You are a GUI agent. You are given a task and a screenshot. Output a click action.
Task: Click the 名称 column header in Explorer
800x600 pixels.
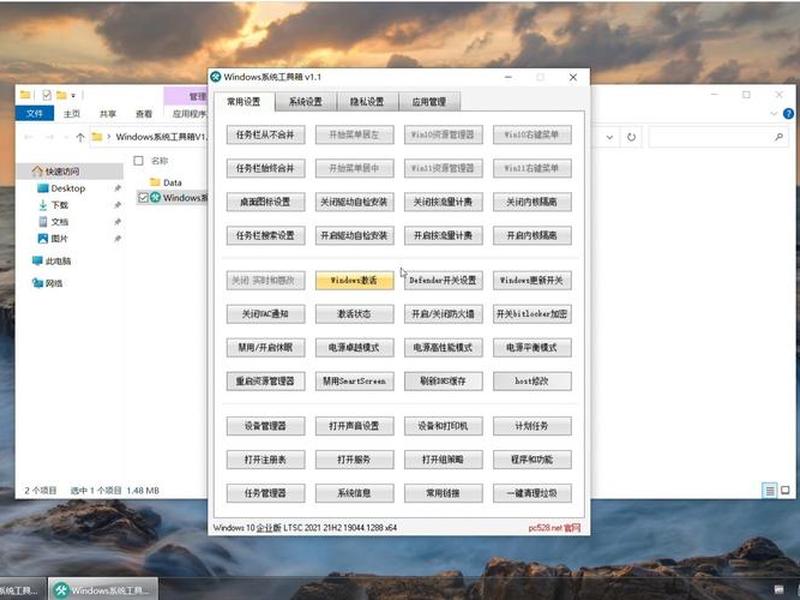[160, 161]
